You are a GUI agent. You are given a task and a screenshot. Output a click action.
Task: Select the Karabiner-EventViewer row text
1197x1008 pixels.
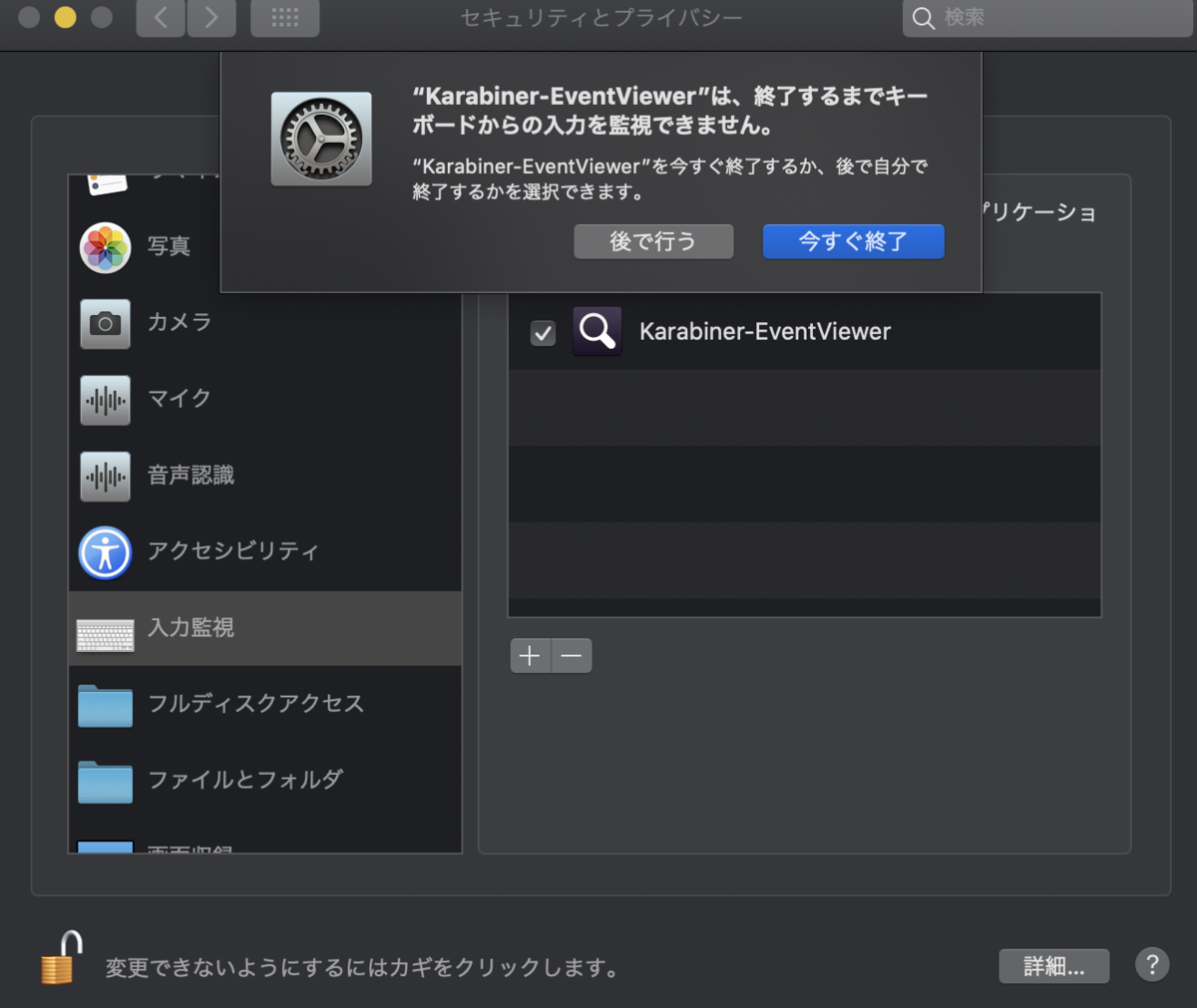(x=765, y=331)
